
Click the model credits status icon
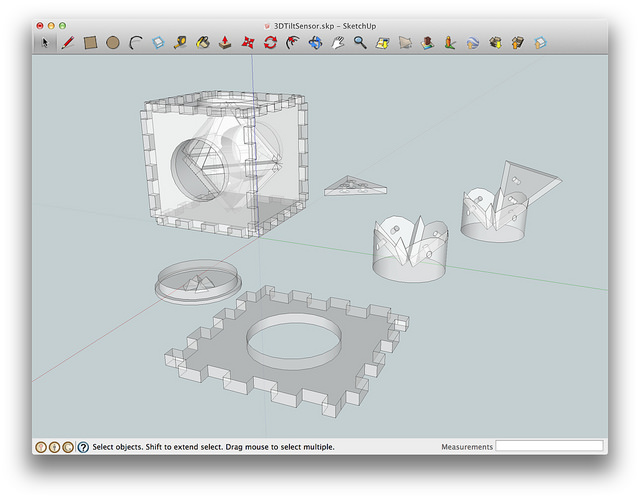54,447
